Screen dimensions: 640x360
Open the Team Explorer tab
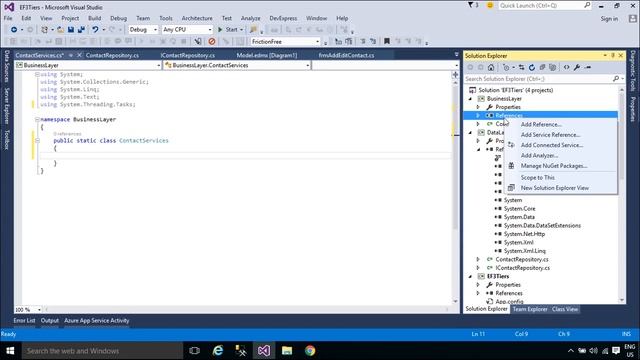click(530, 309)
